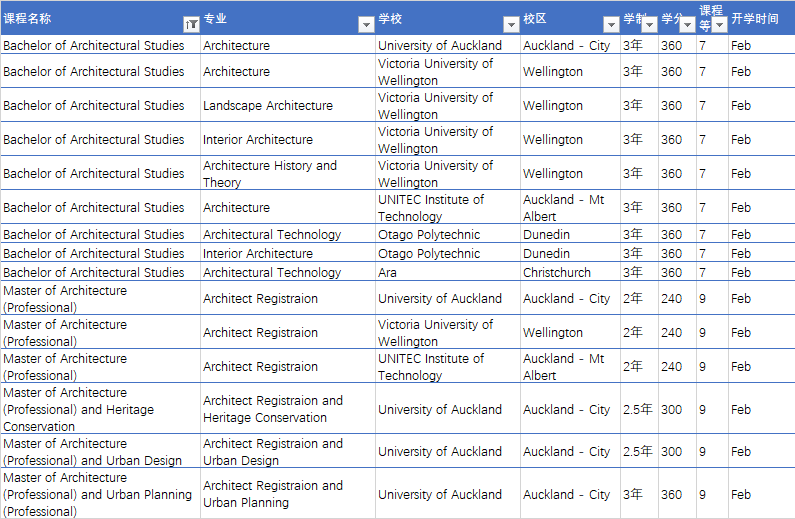Viewport: 795px width, 519px height.
Task: Select UNITEC Institute of Technology in Bachelor row
Action: [431, 208]
